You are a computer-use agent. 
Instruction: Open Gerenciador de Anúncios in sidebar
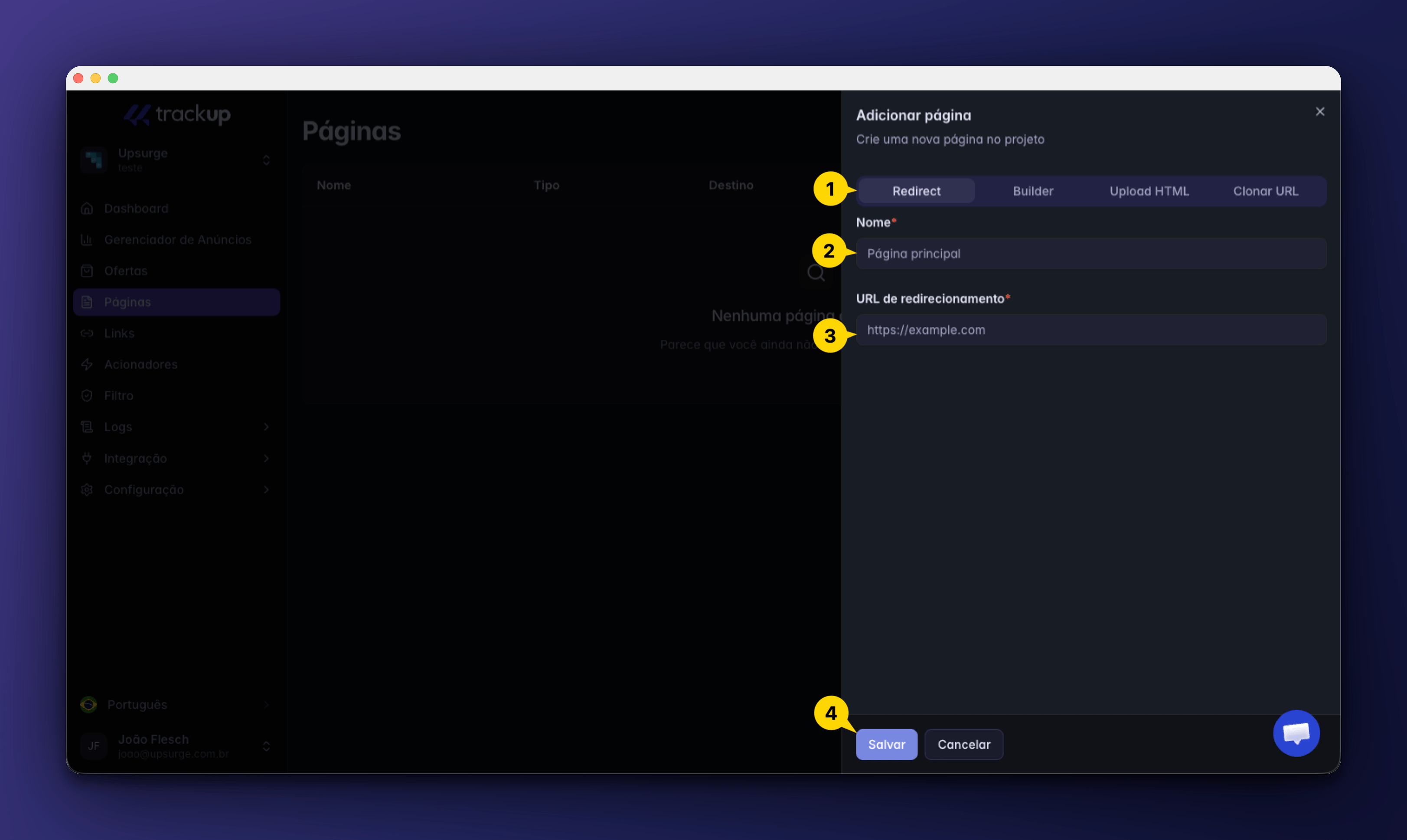(x=176, y=239)
